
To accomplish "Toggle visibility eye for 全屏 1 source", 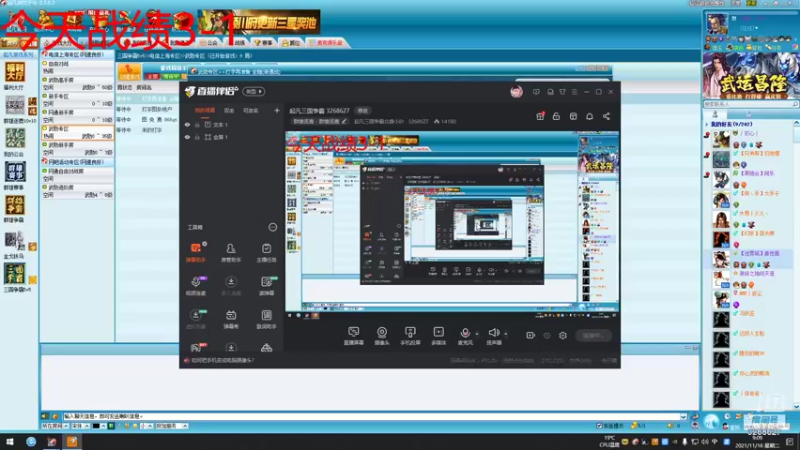I will point(187,137).
